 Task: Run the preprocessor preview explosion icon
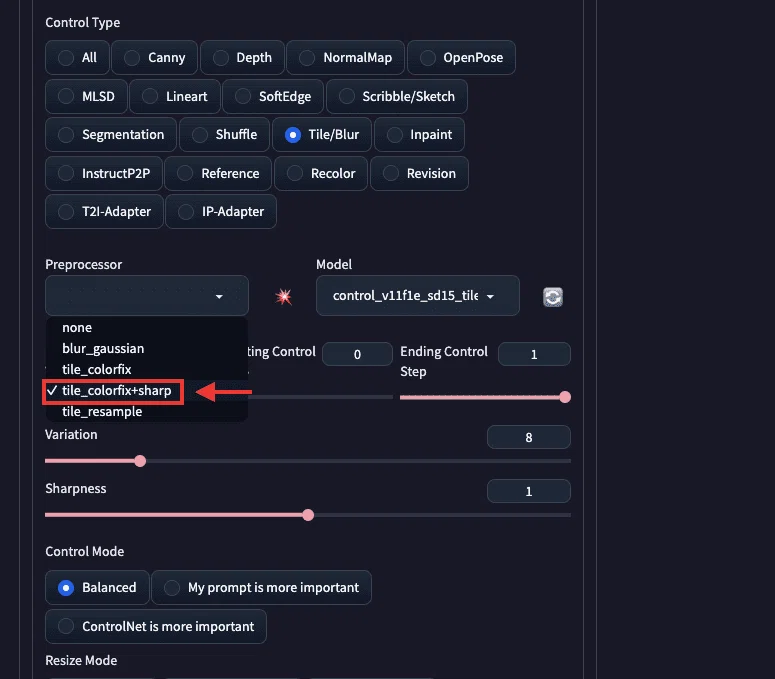coord(283,297)
